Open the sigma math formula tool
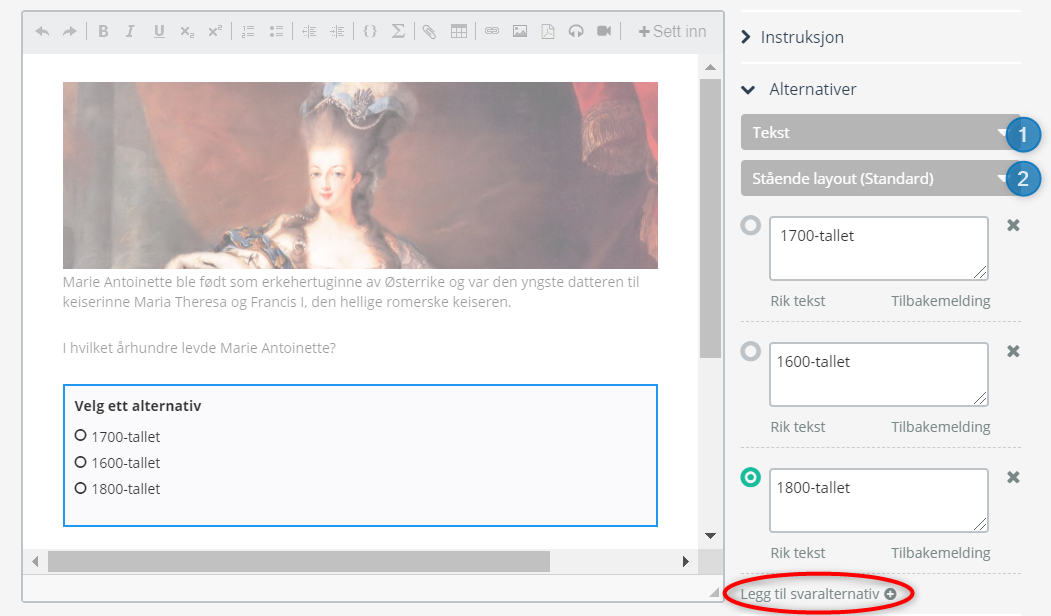This screenshot has width=1051, height=616. 398,32
